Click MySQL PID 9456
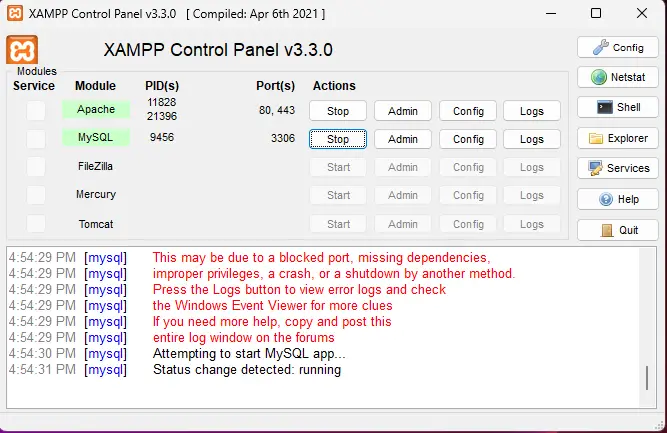This screenshot has width=667, height=433. tap(162, 137)
